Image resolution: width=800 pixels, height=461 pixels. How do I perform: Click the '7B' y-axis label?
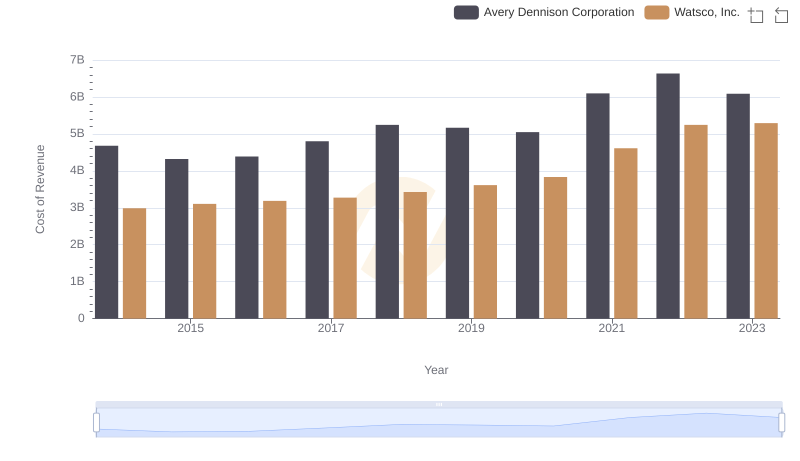77,60
